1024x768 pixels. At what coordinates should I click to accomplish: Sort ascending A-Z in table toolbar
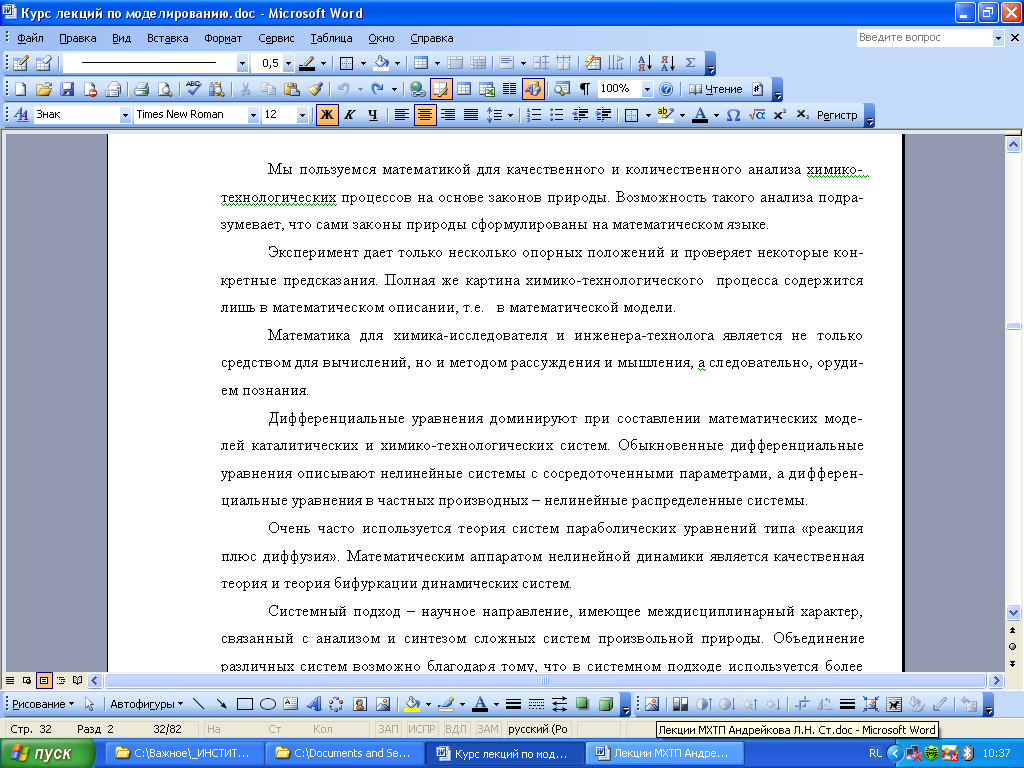[x=645, y=63]
